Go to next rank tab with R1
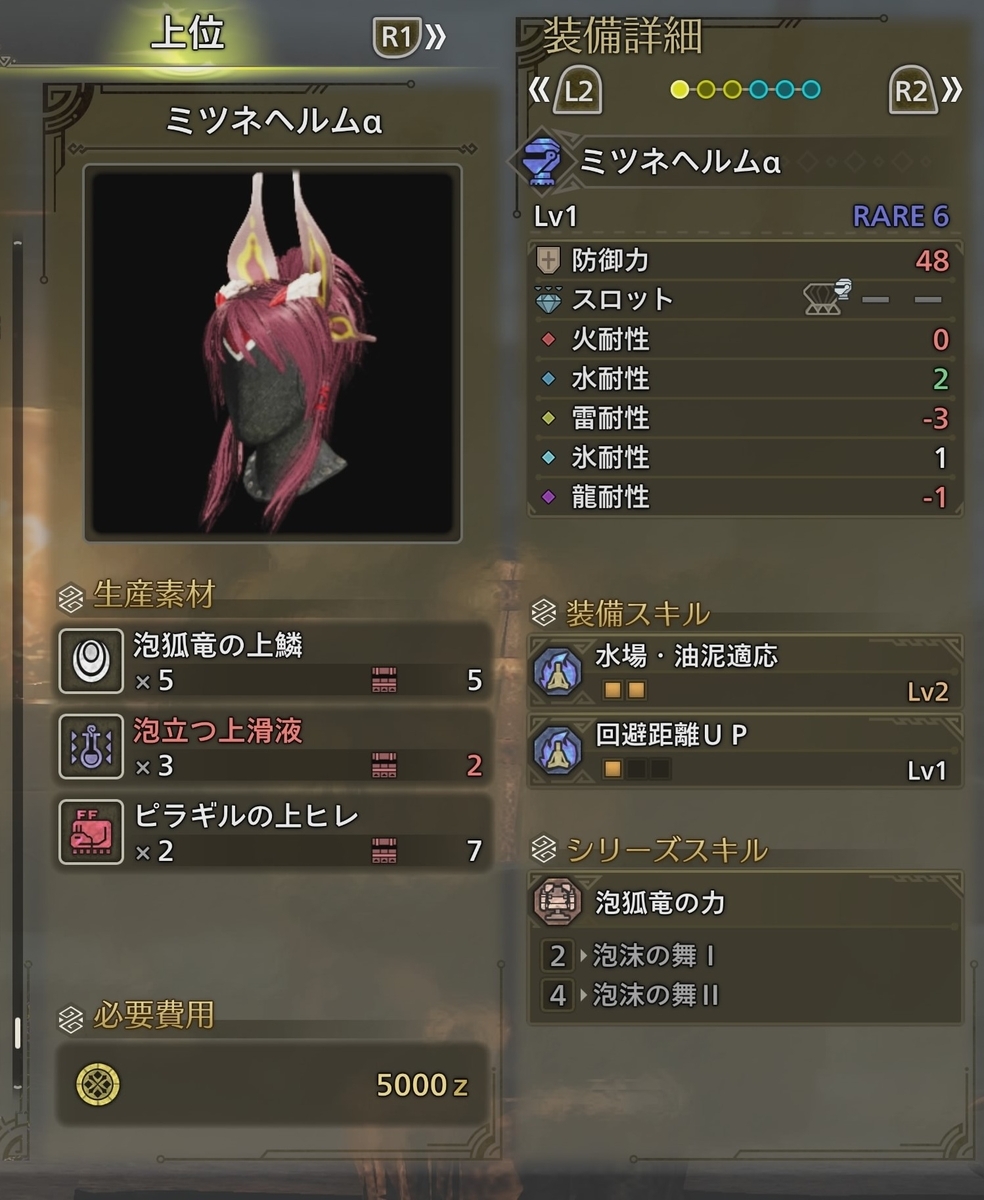984x1200 pixels. click(409, 39)
